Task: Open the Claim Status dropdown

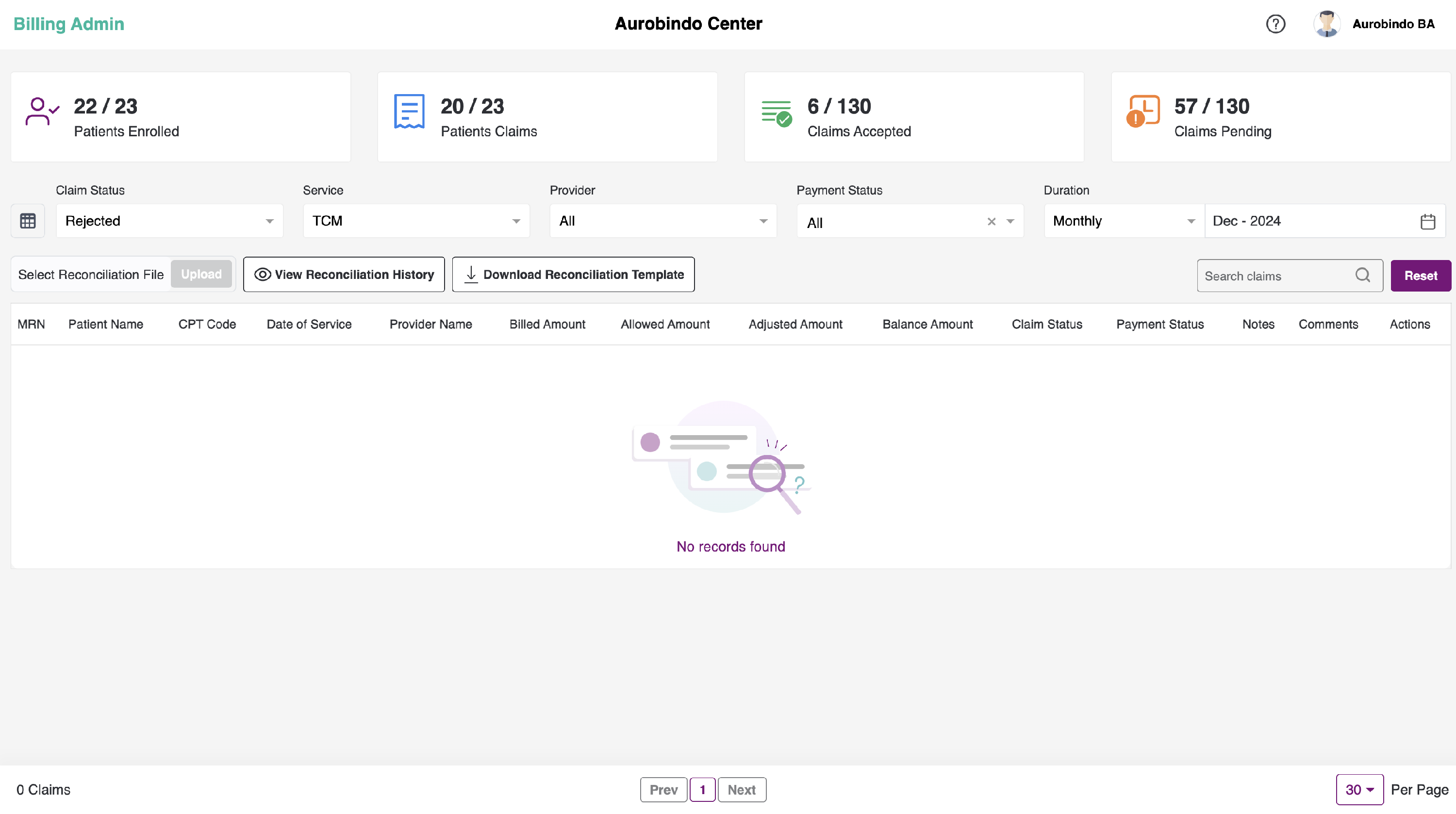Action: coord(169,221)
